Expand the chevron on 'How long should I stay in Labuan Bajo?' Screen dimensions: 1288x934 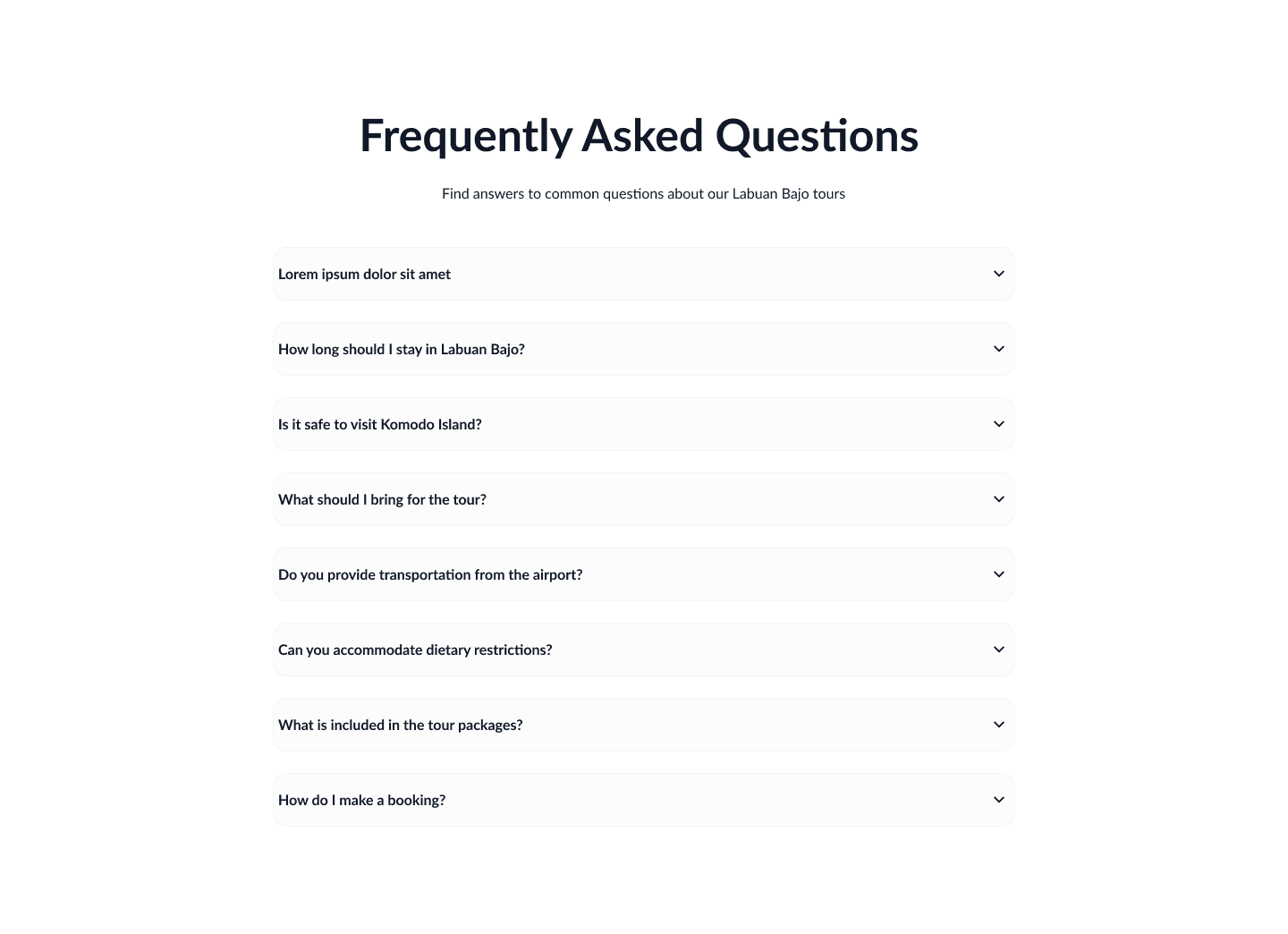pyautogui.click(x=998, y=349)
